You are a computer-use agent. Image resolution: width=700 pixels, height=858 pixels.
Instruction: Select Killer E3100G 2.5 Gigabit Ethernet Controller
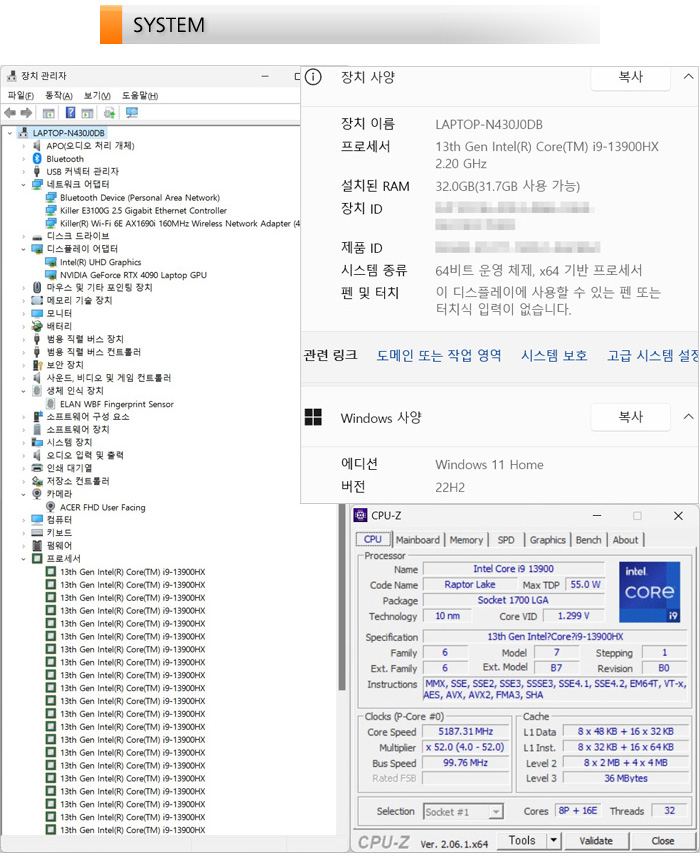[143, 211]
